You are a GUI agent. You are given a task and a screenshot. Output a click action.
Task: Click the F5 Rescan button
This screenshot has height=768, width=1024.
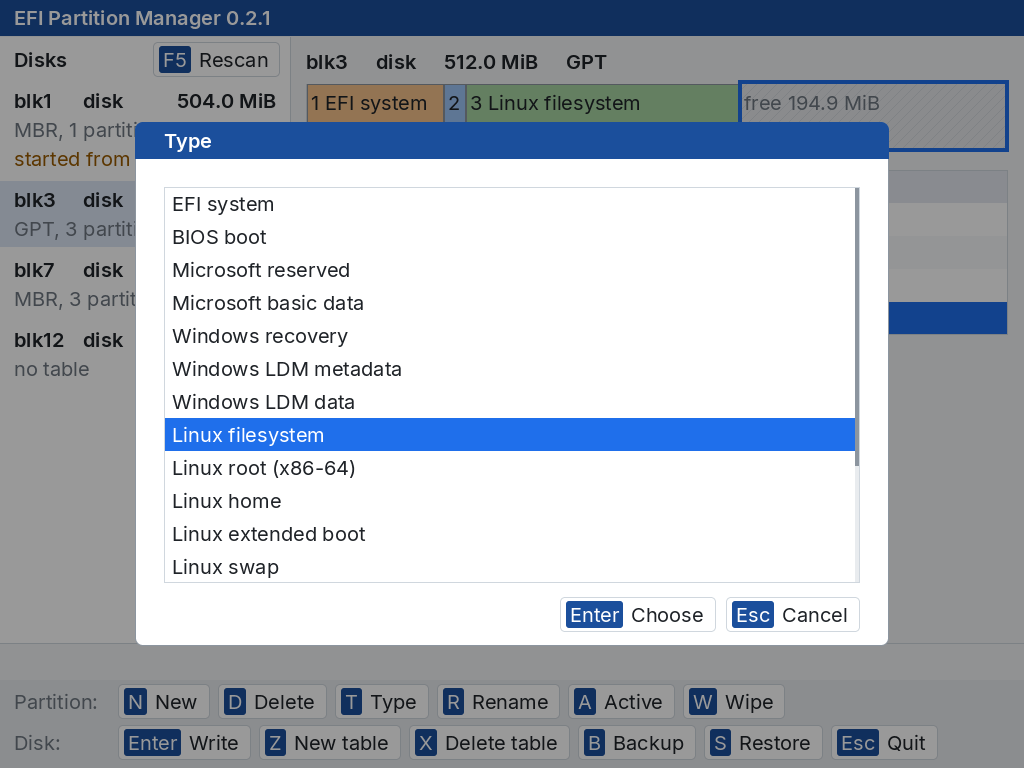click(x=216, y=60)
